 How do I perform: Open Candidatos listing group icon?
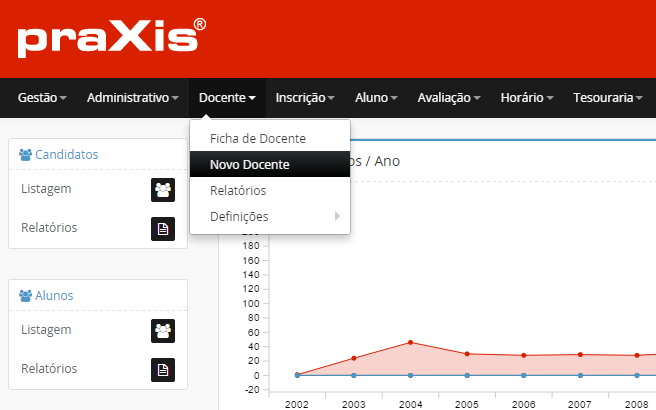click(x=162, y=189)
